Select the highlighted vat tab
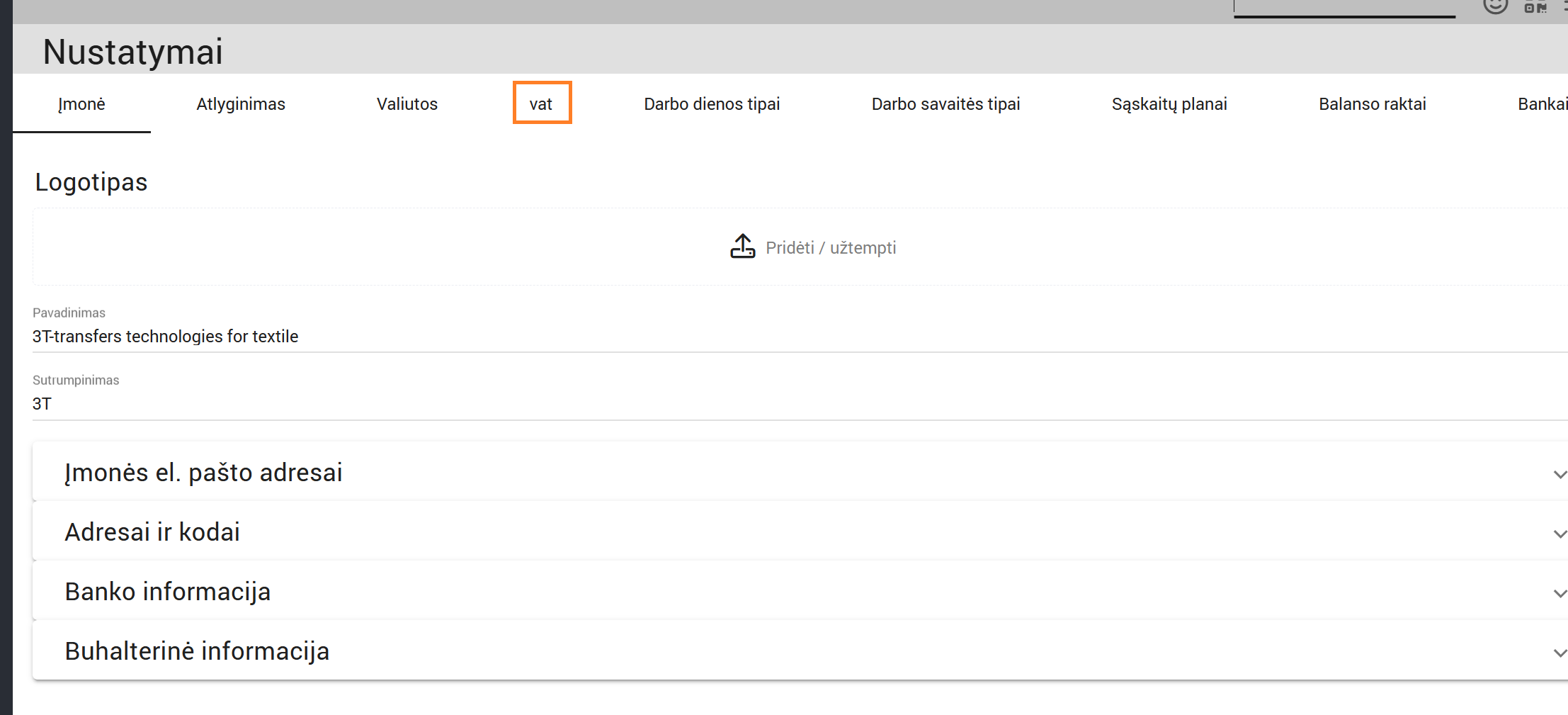 coord(541,104)
